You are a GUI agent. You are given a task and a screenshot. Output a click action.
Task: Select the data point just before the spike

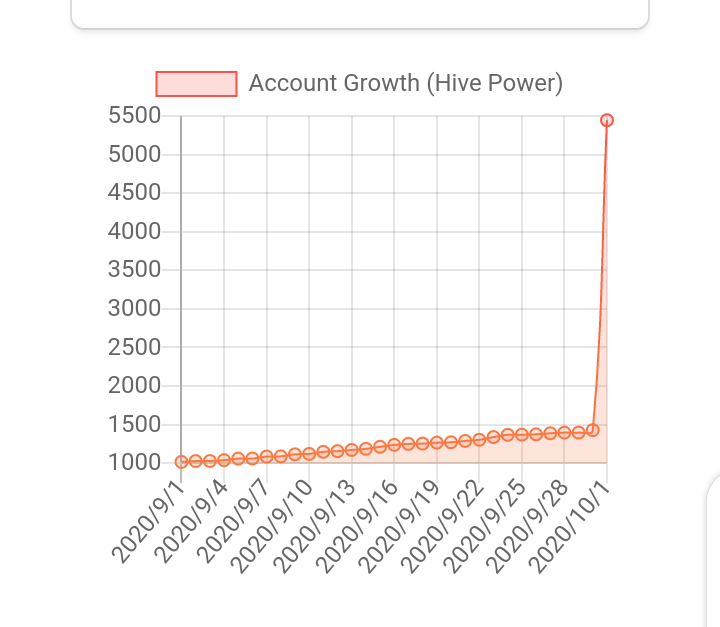click(593, 430)
